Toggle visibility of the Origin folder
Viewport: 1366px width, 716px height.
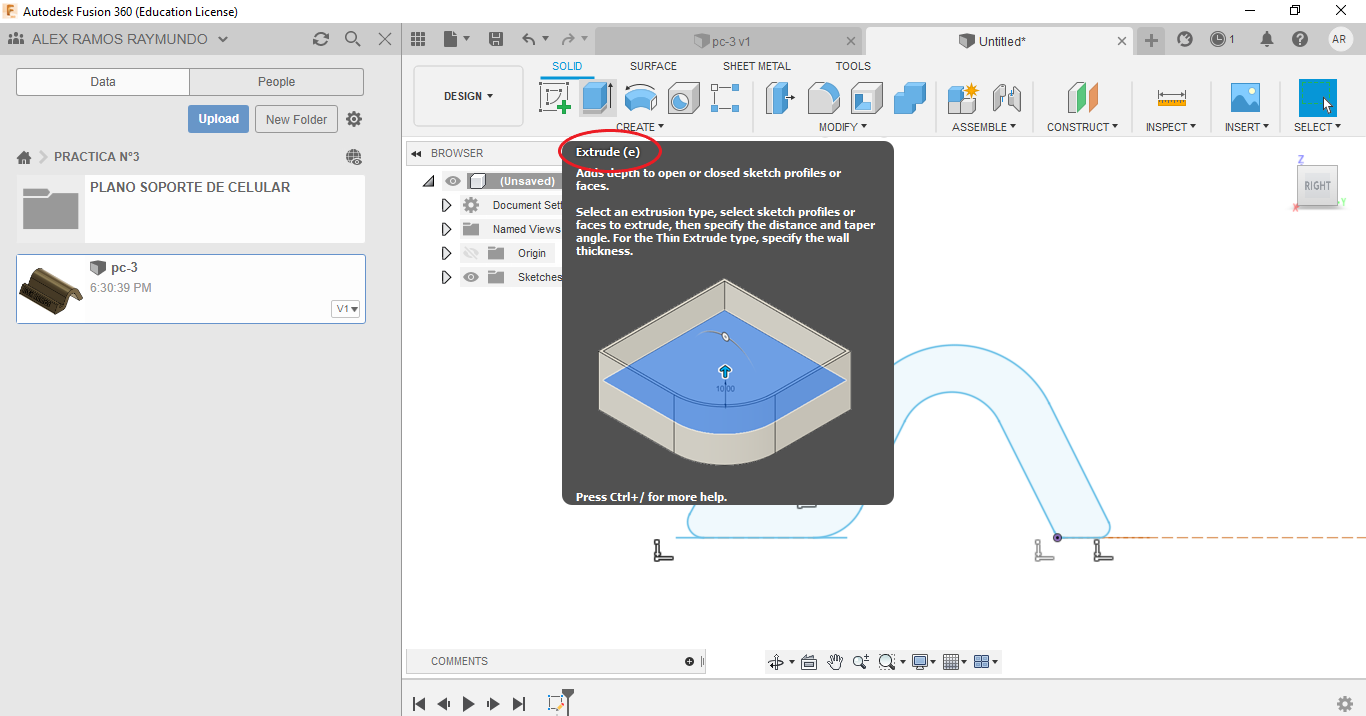point(471,253)
